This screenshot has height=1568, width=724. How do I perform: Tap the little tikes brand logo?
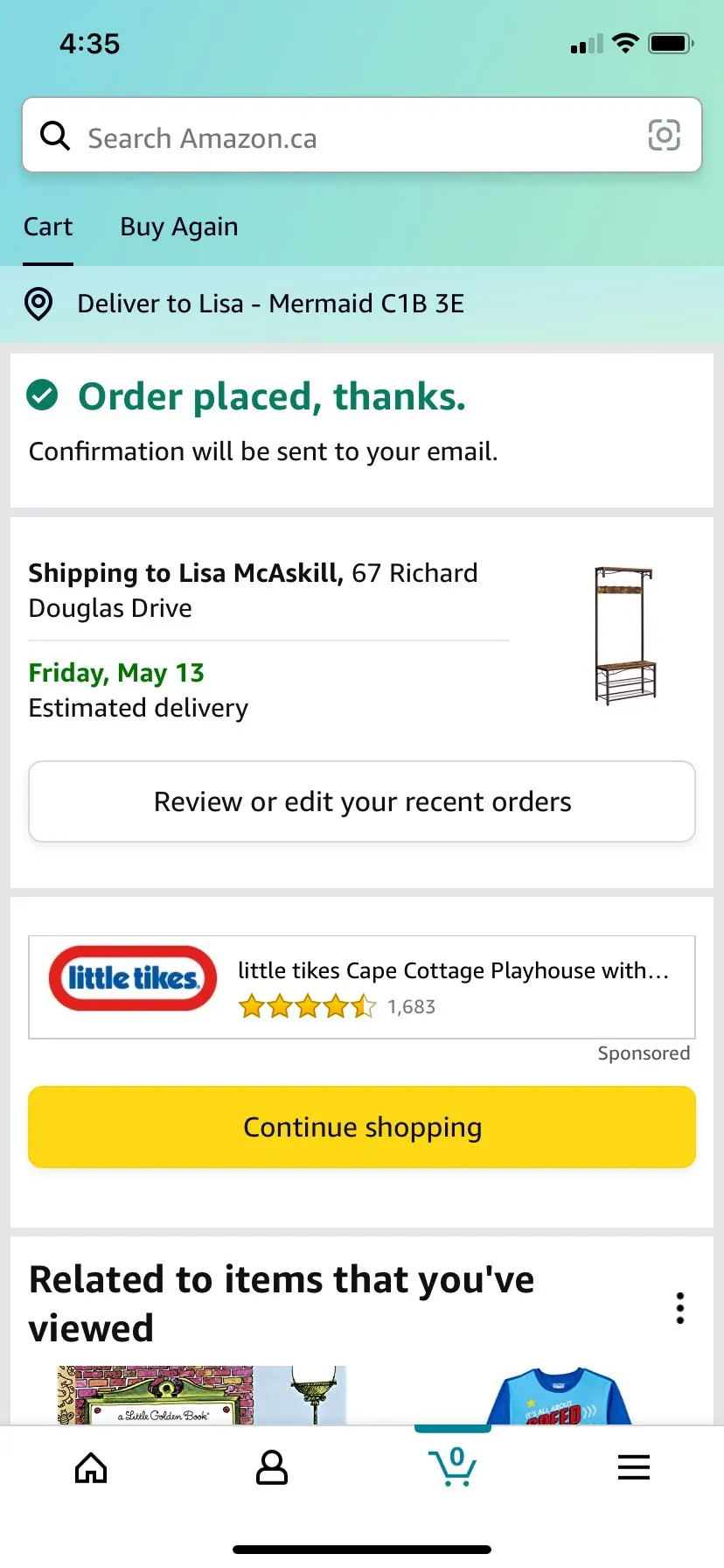[133, 978]
